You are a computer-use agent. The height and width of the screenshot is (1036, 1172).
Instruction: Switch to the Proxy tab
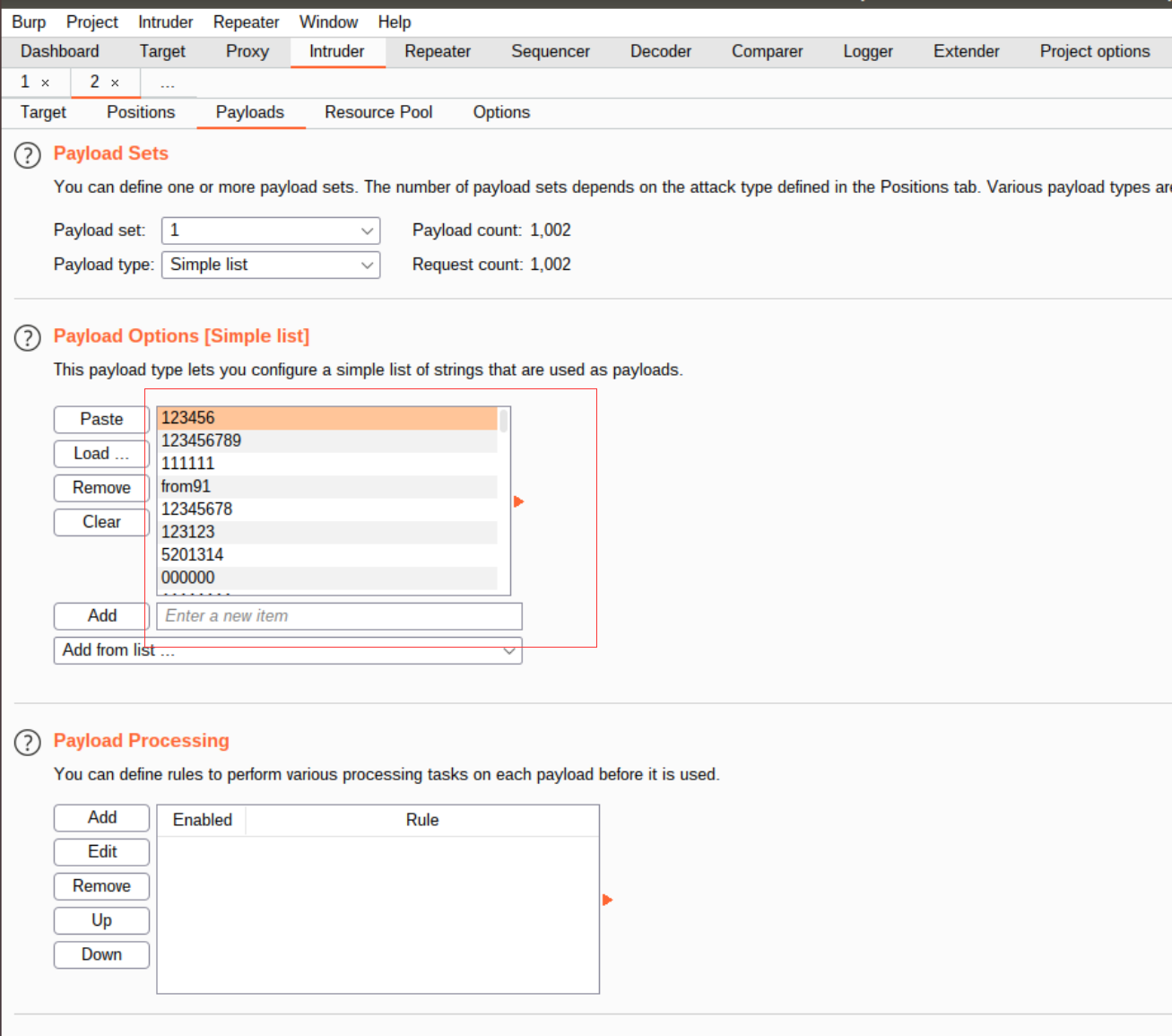(x=247, y=52)
